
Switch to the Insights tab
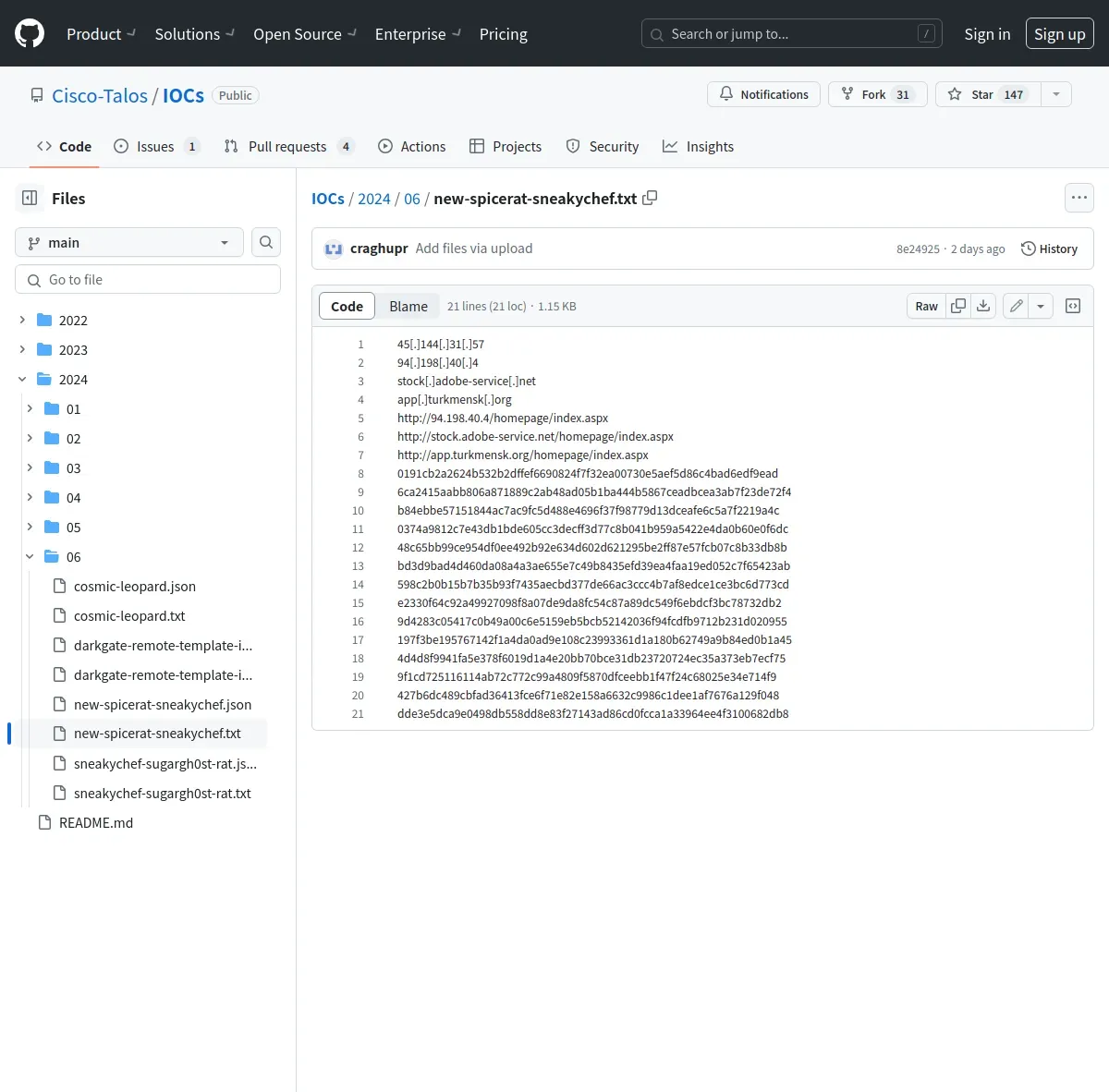[698, 146]
